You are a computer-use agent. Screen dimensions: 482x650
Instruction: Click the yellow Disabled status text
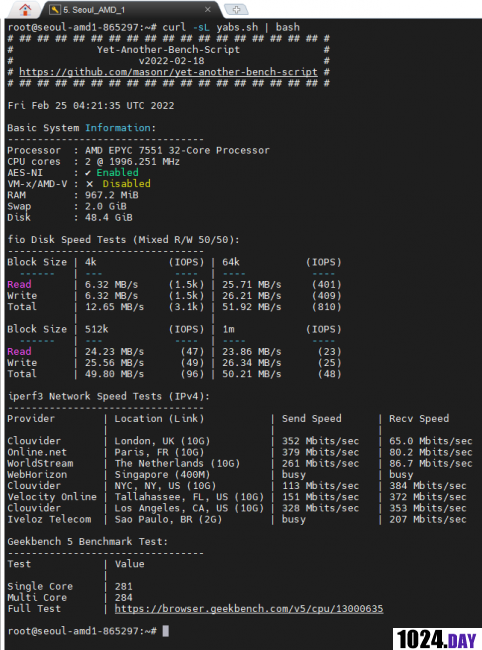[x=126, y=184]
